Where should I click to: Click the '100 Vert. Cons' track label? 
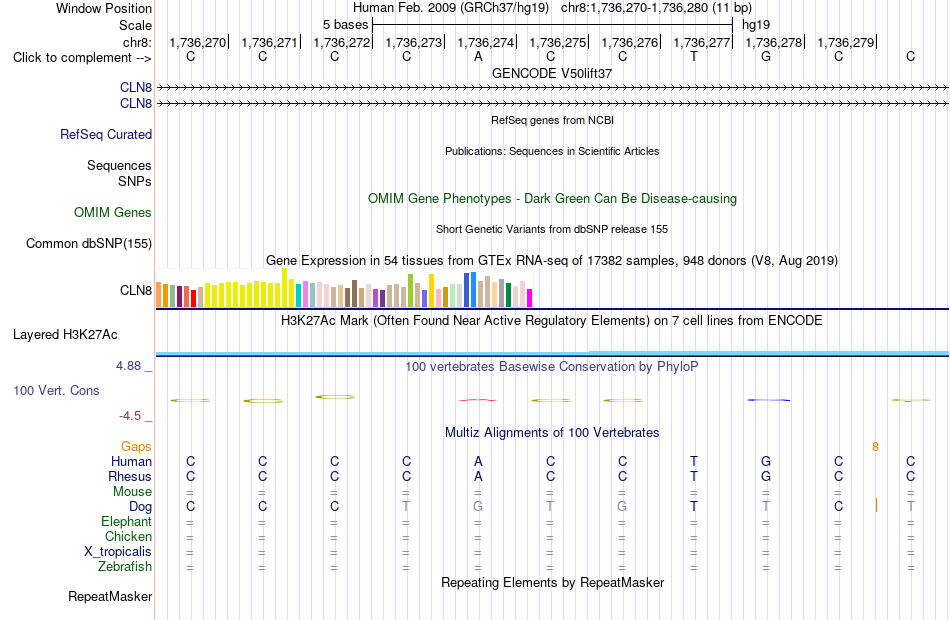click(56, 391)
